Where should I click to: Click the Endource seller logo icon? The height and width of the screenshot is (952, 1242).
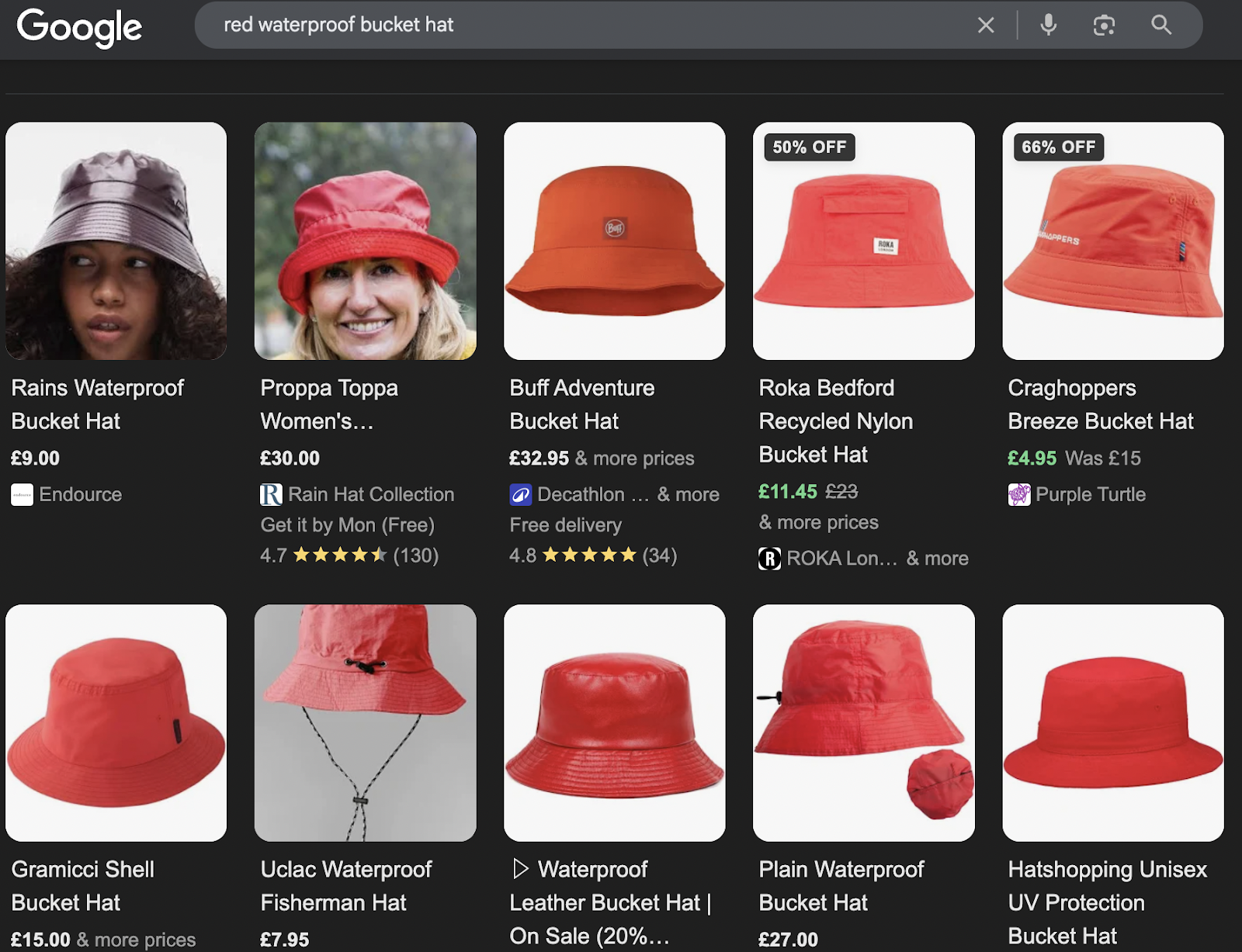click(x=22, y=495)
